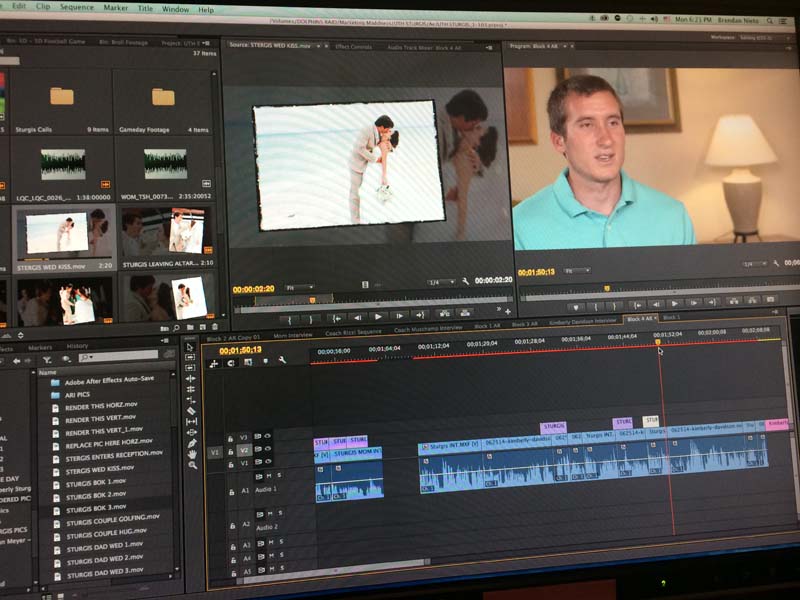Step forward one frame in Source monitor
The height and width of the screenshot is (600, 800).
coord(399,316)
